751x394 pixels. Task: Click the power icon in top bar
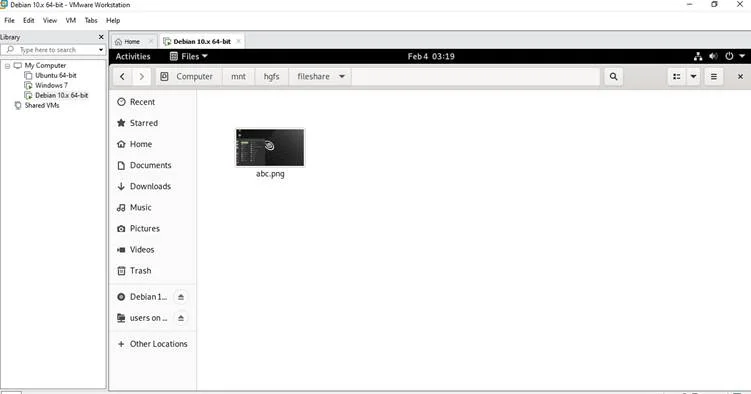pos(729,56)
